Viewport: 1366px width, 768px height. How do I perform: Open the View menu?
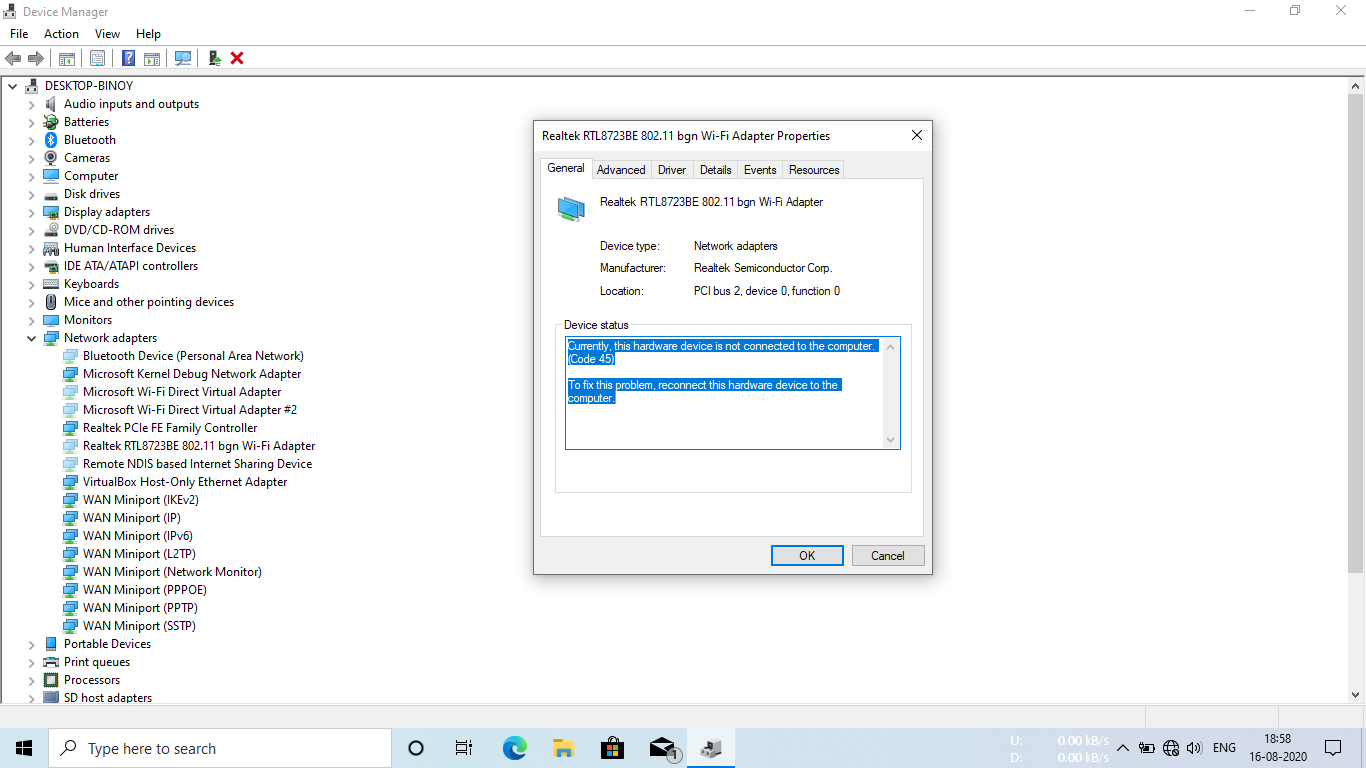(x=107, y=34)
